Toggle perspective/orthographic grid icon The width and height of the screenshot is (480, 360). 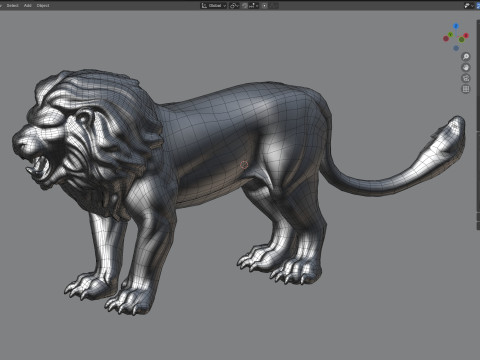point(466,89)
